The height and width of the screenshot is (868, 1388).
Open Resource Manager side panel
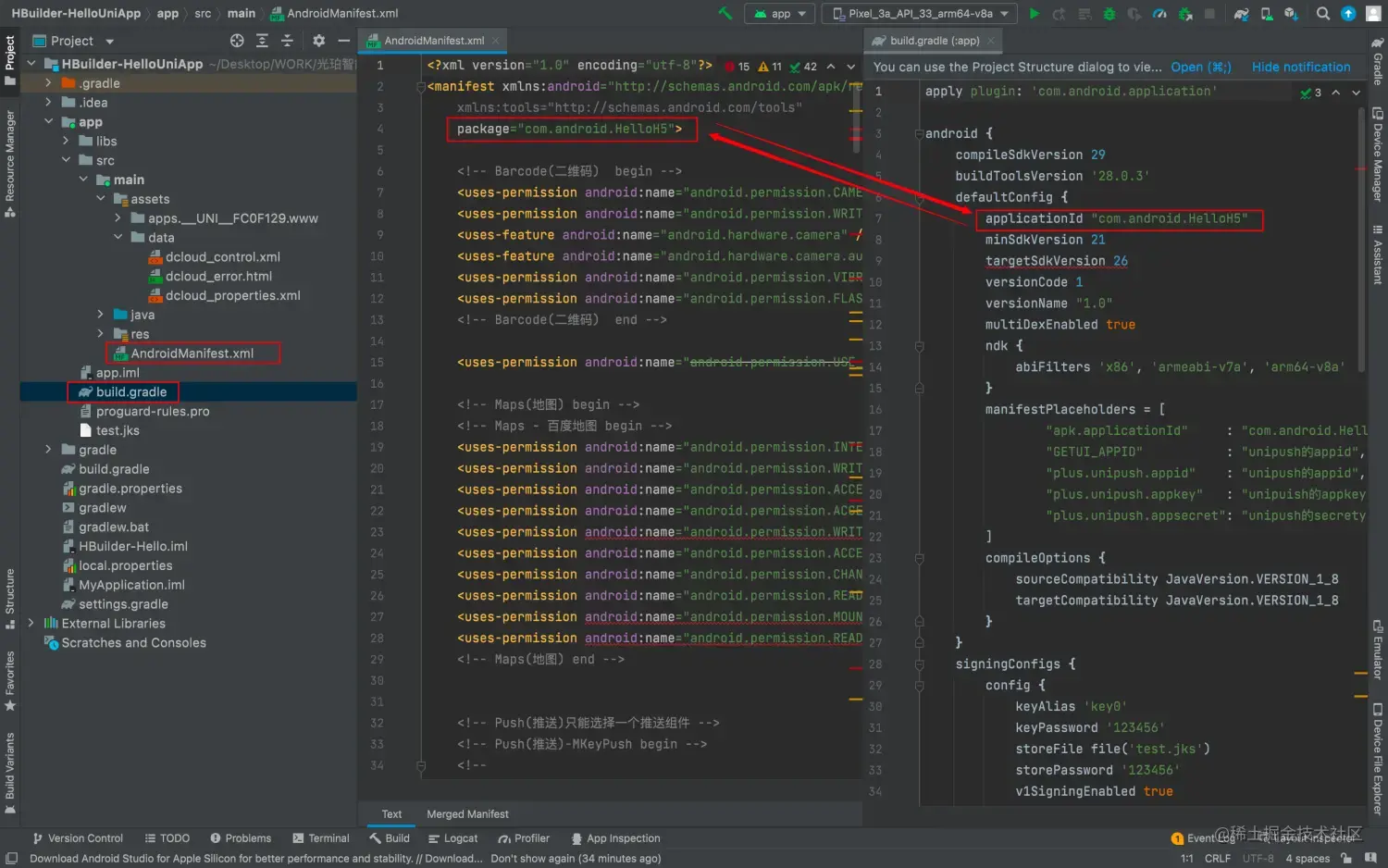[10, 163]
